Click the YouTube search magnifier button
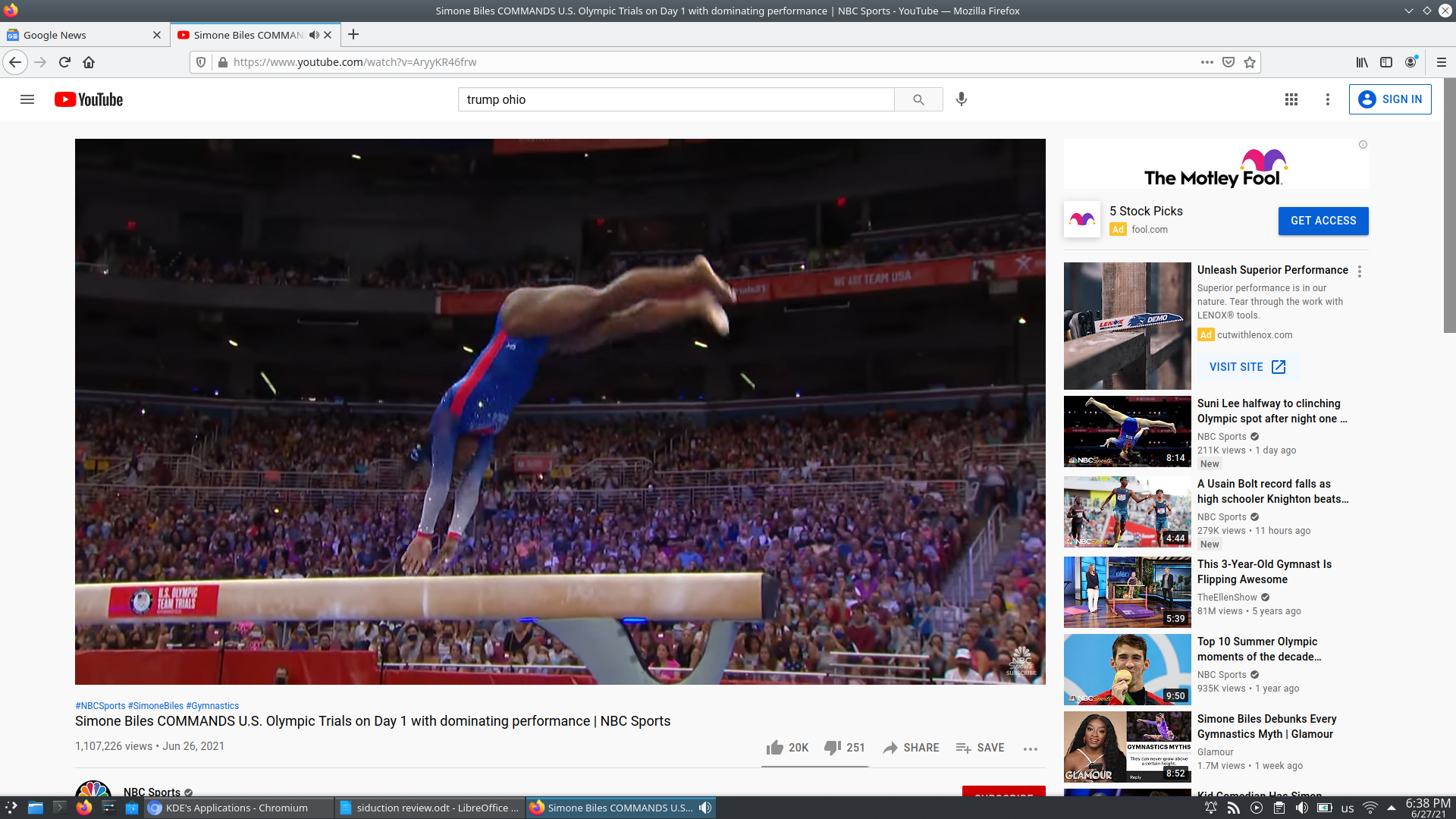Image resolution: width=1456 pixels, height=819 pixels. [918, 99]
